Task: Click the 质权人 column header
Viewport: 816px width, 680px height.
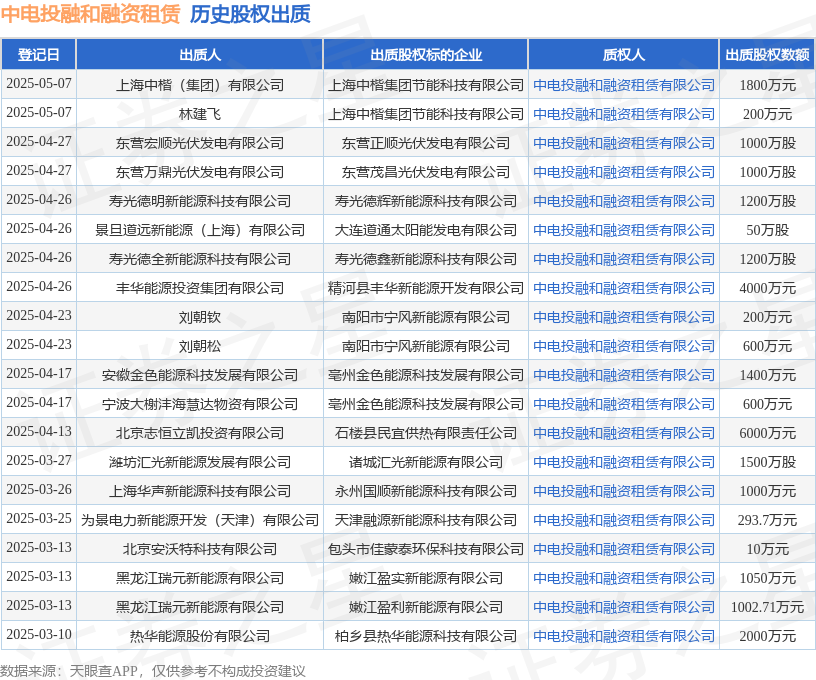Action: point(623,55)
